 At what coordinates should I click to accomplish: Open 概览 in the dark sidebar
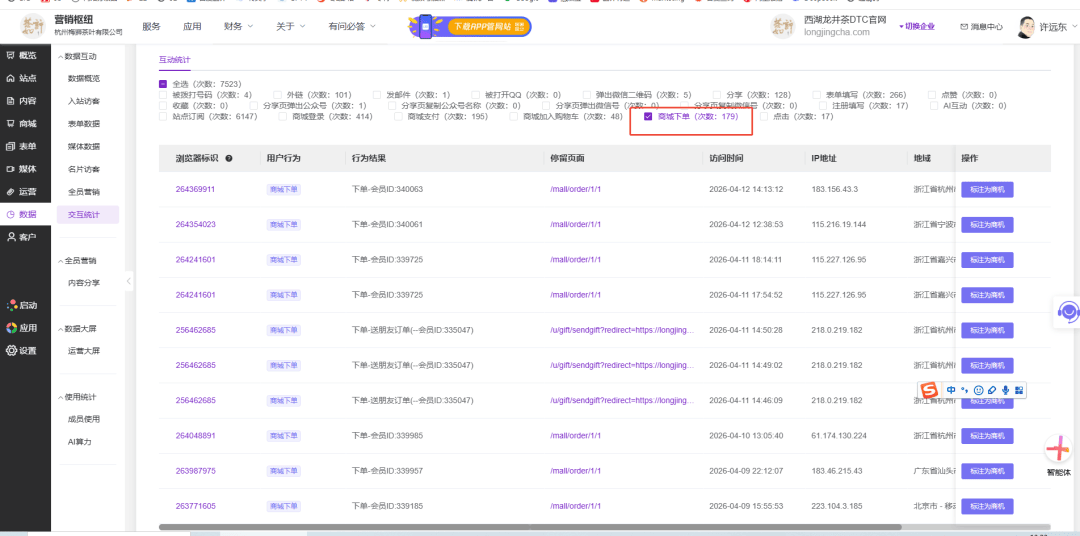click(22, 55)
